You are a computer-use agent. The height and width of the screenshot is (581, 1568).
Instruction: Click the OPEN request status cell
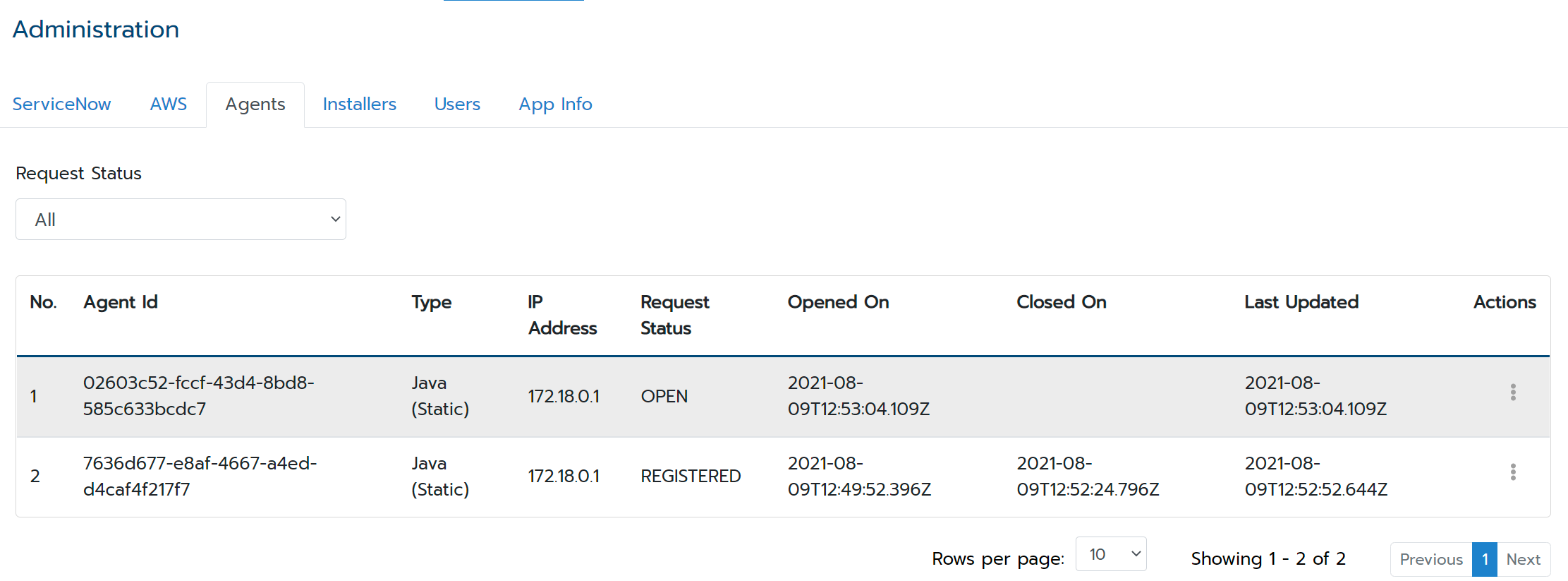(664, 396)
